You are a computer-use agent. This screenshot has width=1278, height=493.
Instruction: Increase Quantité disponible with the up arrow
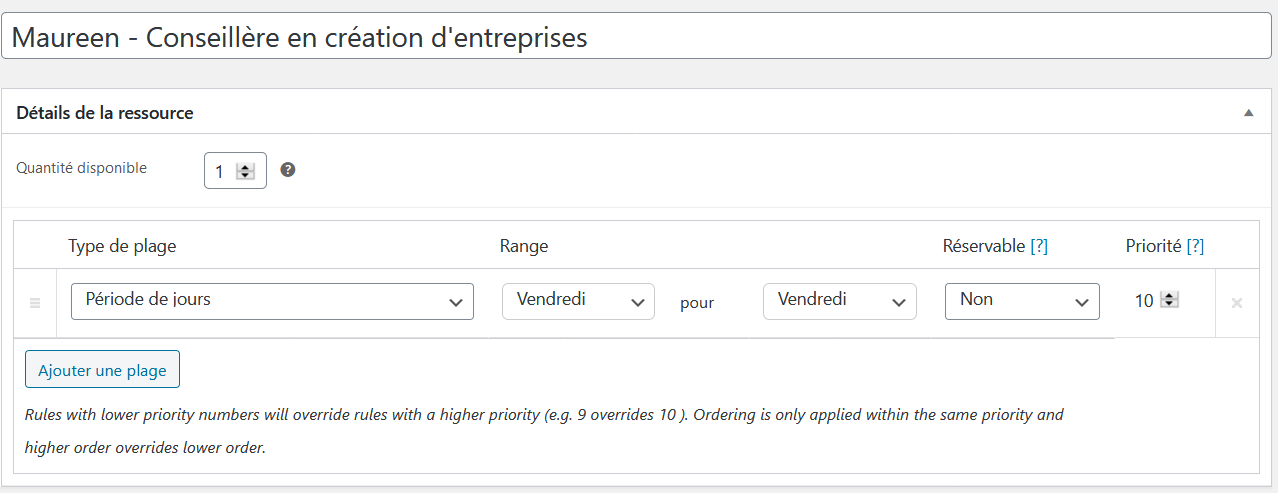coord(245,166)
